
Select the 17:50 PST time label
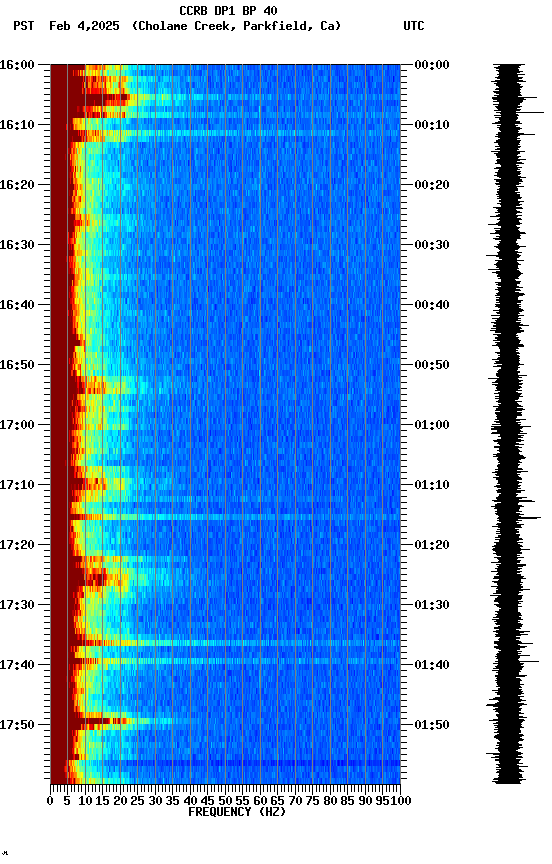pos(17,725)
